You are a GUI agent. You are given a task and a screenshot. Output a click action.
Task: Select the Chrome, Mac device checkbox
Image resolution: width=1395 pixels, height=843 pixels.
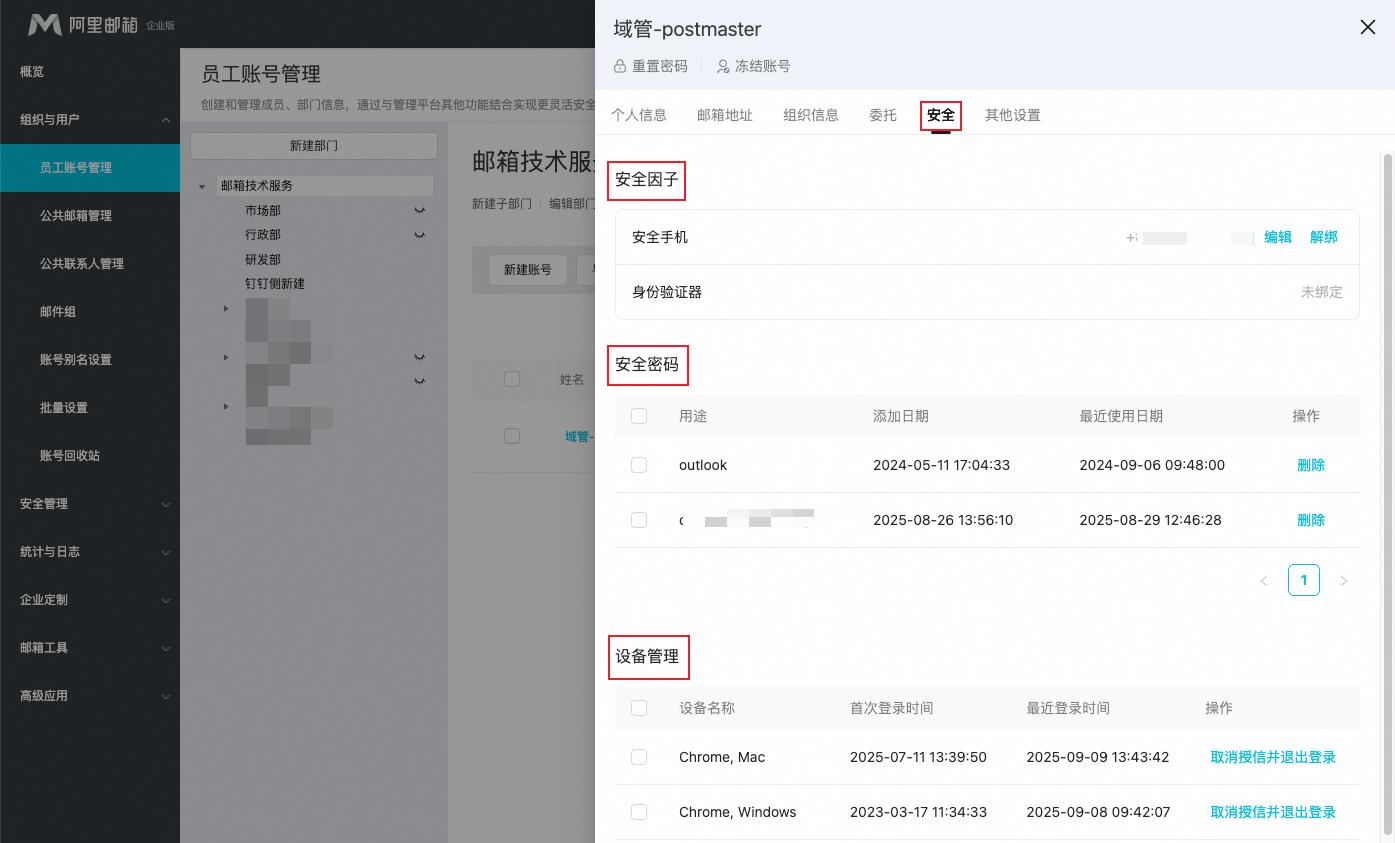(x=639, y=757)
